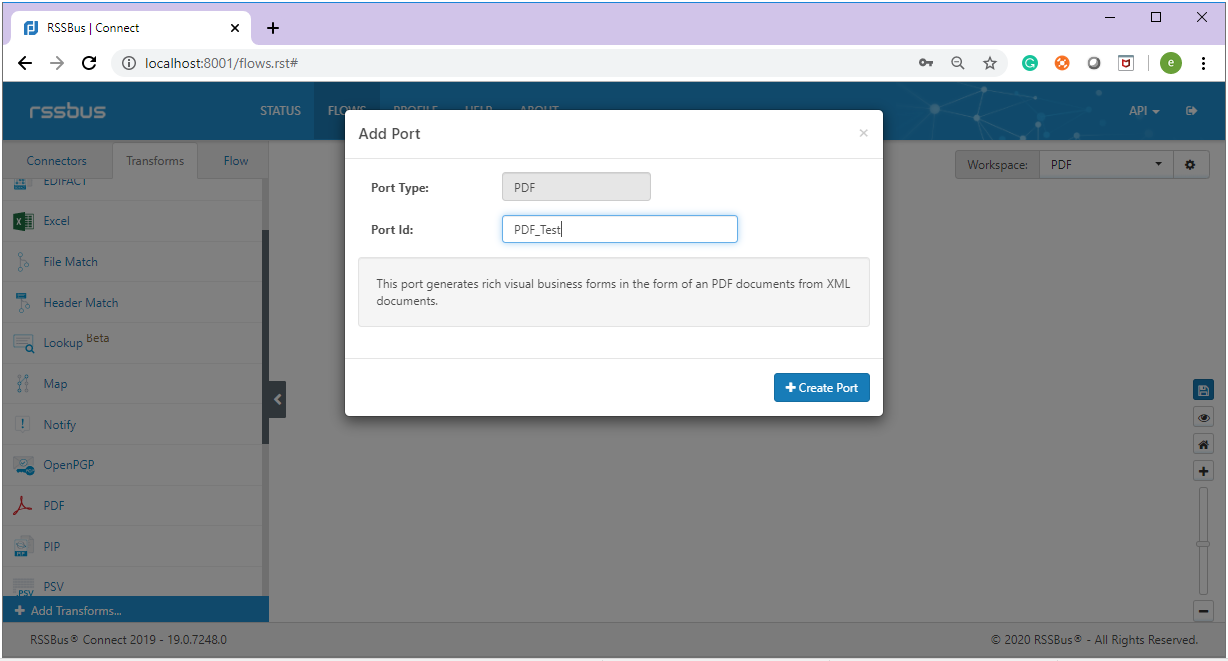Open the Chrome profile avatar
Viewport: 1228px width, 661px height.
(x=1171, y=63)
